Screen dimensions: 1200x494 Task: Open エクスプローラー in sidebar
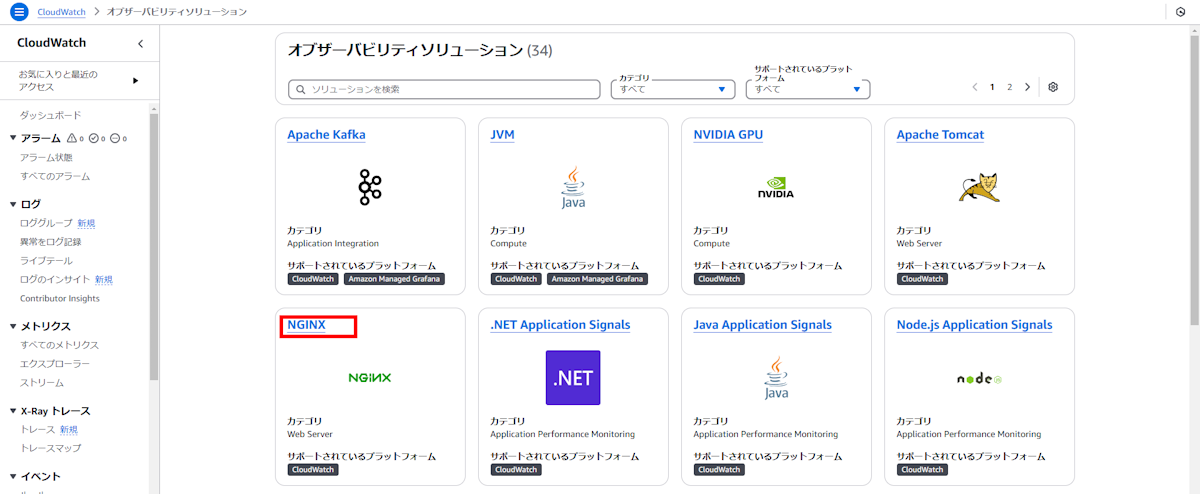(x=55, y=364)
